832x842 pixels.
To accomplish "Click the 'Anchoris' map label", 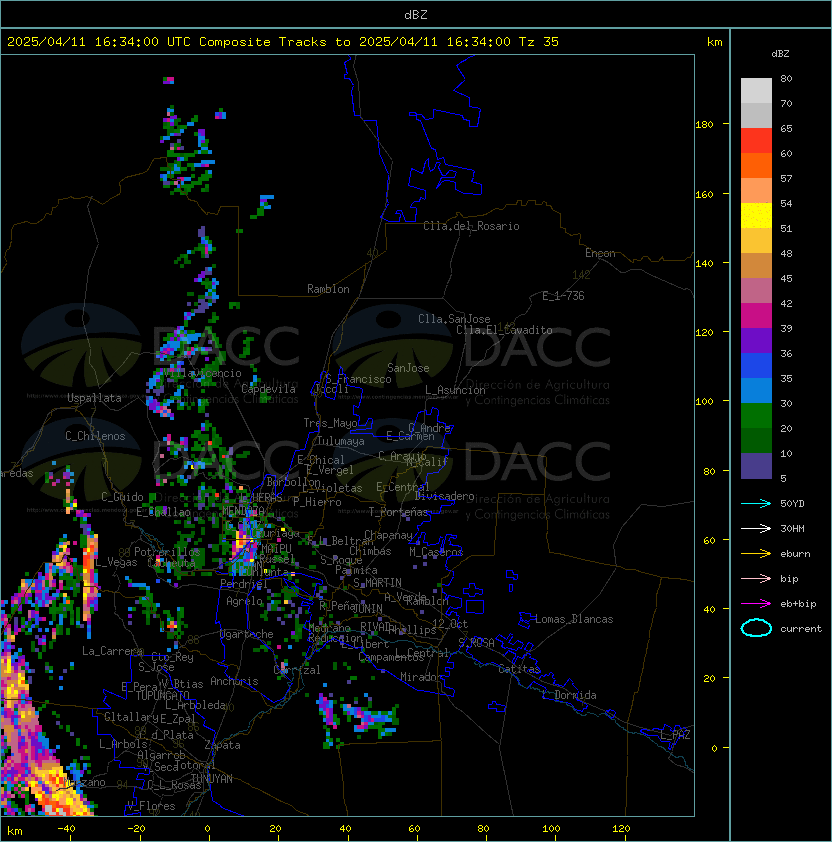I will 234,681.
